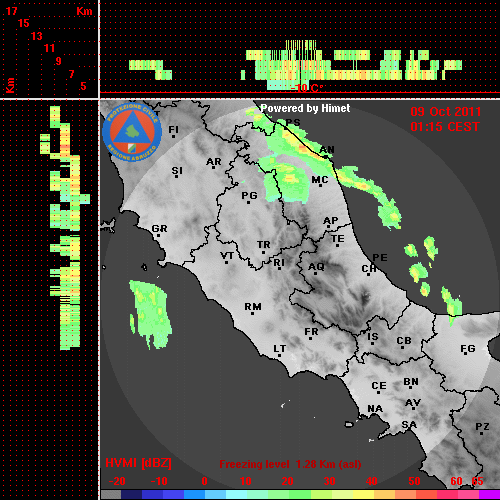
Task: Click the PE city marker on the map
Action: (x=380, y=257)
